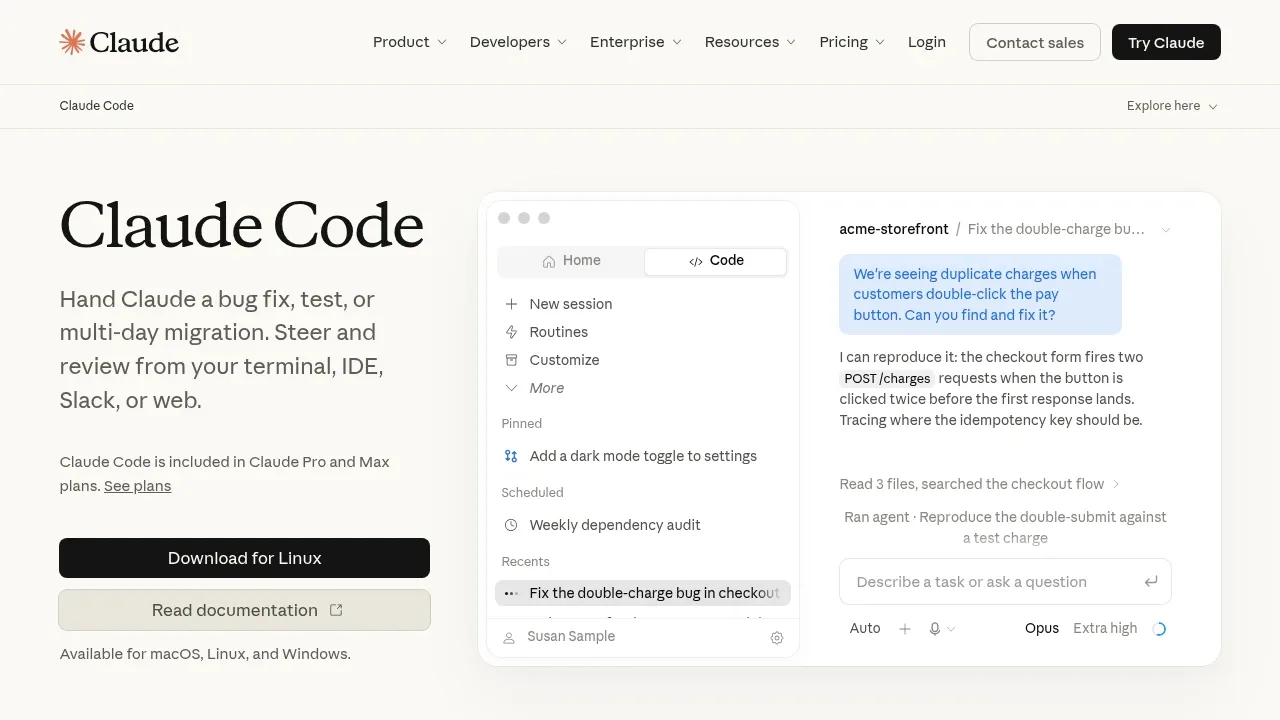
Task: Click the Read documentation button
Action: pos(244,610)
